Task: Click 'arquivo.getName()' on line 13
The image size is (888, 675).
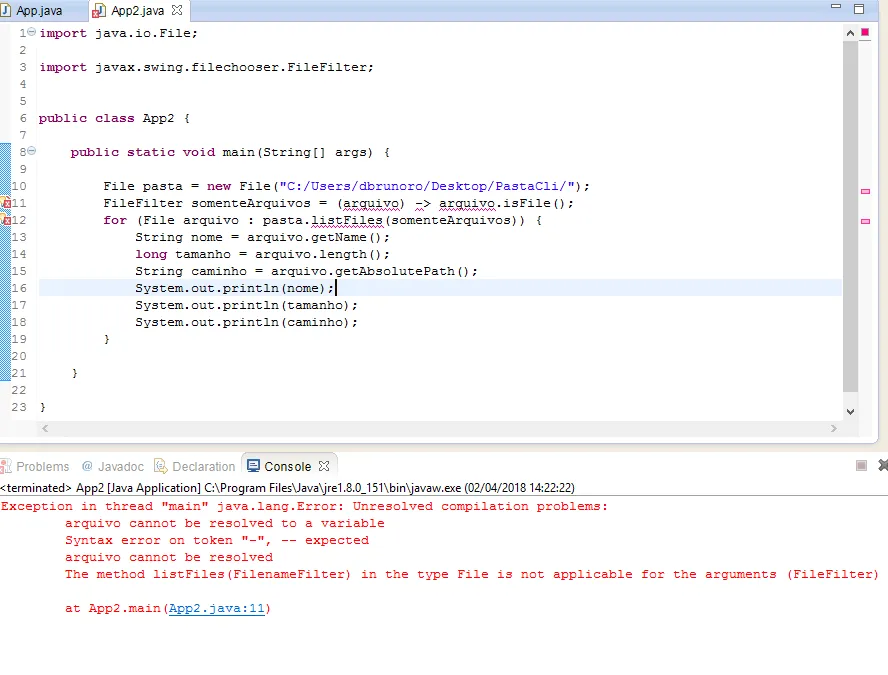Action: click(x=314, y=237)
